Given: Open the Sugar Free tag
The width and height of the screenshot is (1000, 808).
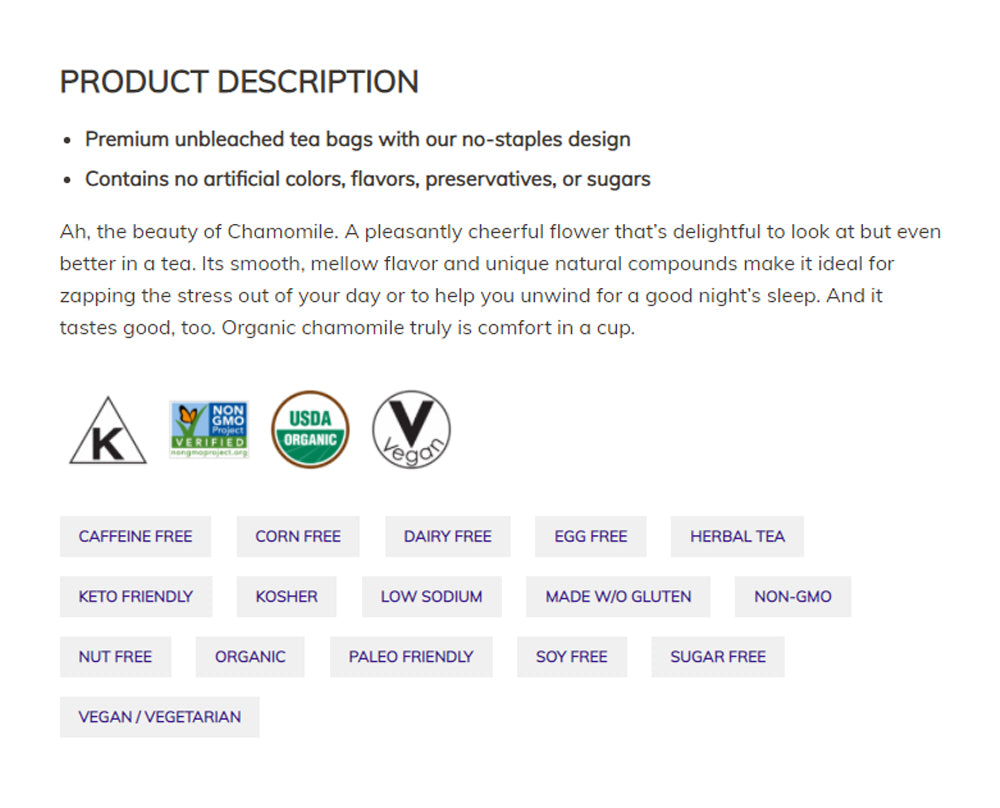Looking at the screenshot, I should click(718, 657).
